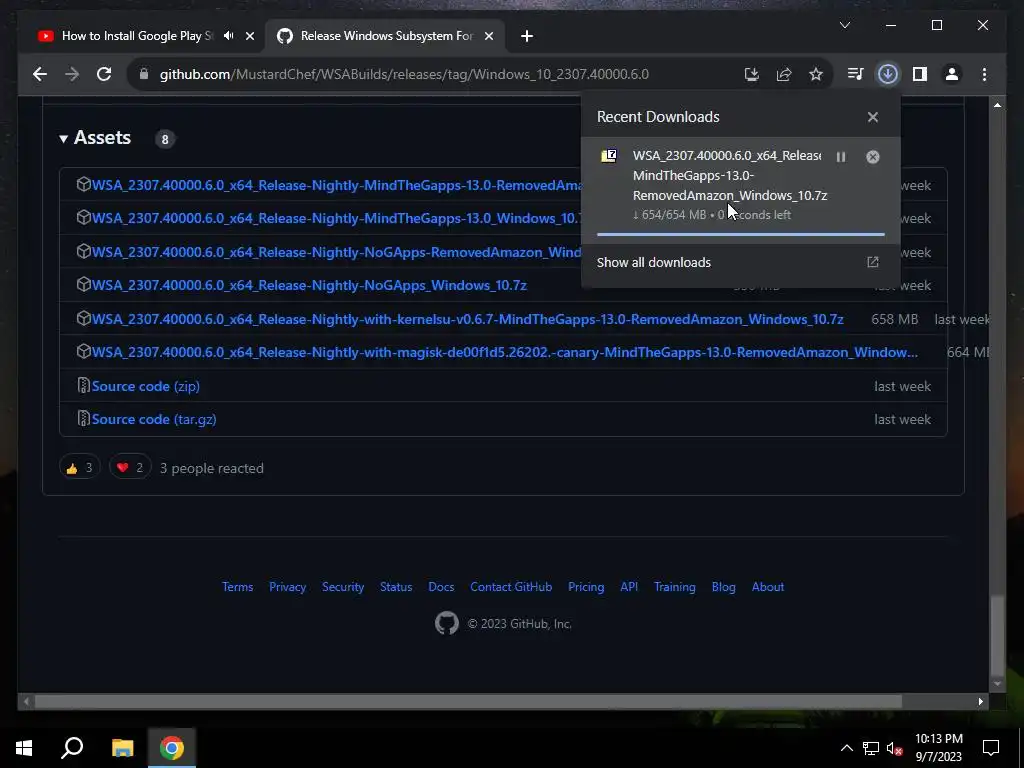The height and width of the screenshot is (768, 1024).
Task: Download Nightly-MindTheGapps-13.0_Windows_10 asset
Action: (336, 218)
